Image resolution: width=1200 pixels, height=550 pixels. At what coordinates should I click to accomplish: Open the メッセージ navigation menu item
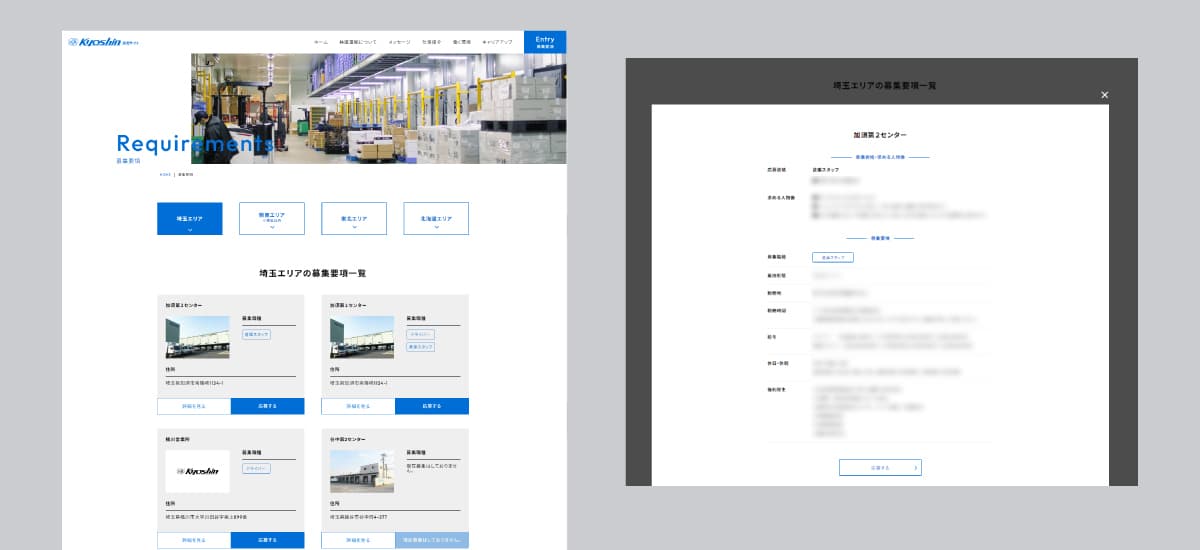[x=399, y=43]
